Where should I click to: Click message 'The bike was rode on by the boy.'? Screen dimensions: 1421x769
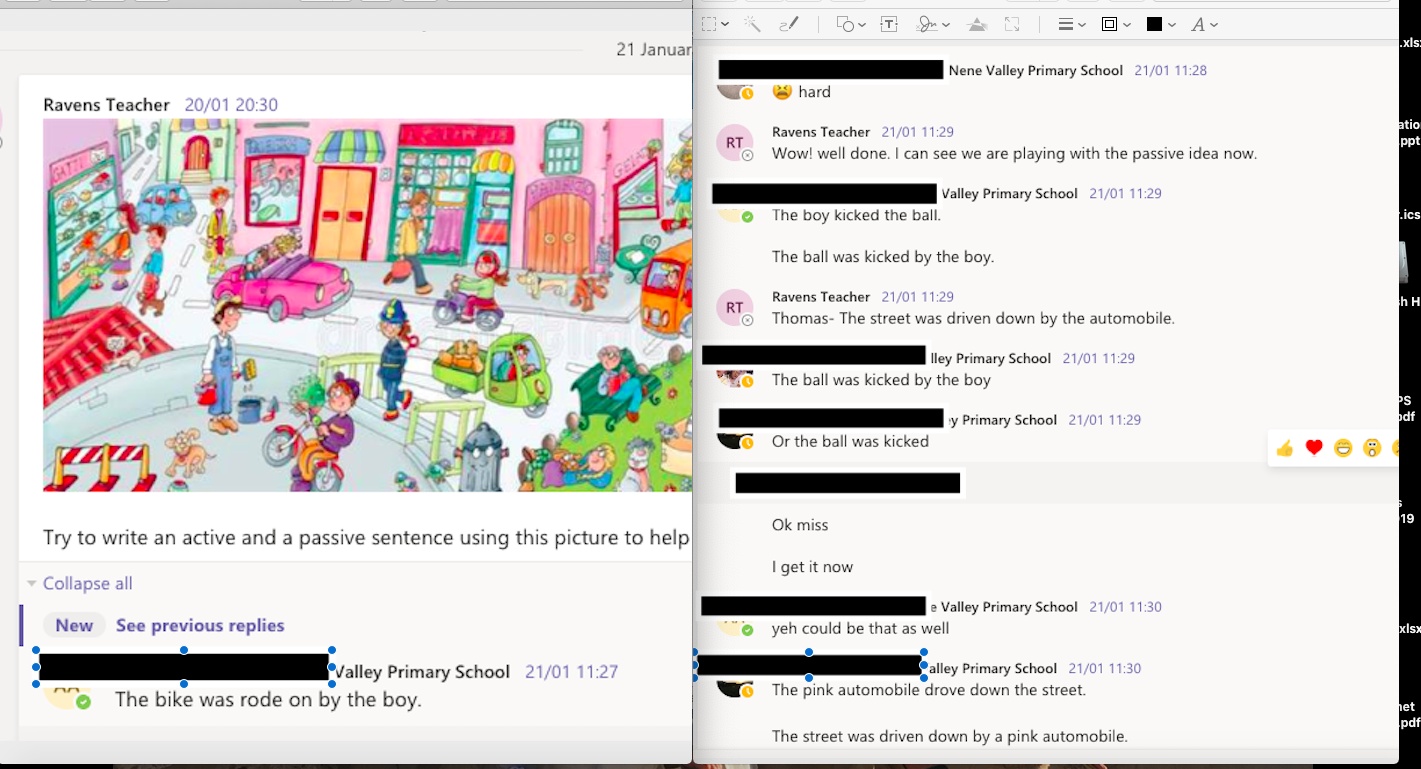pyautogui.click(x=268, y=700)
